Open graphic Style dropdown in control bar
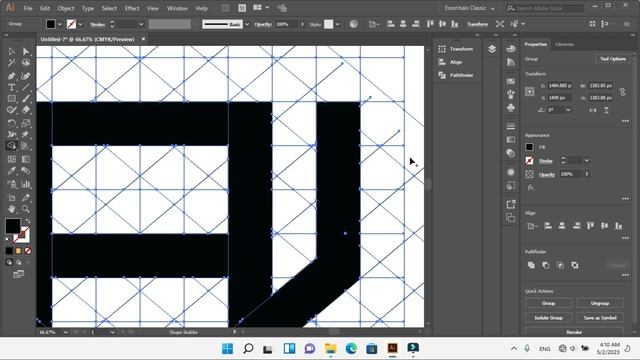 (338, 24)
